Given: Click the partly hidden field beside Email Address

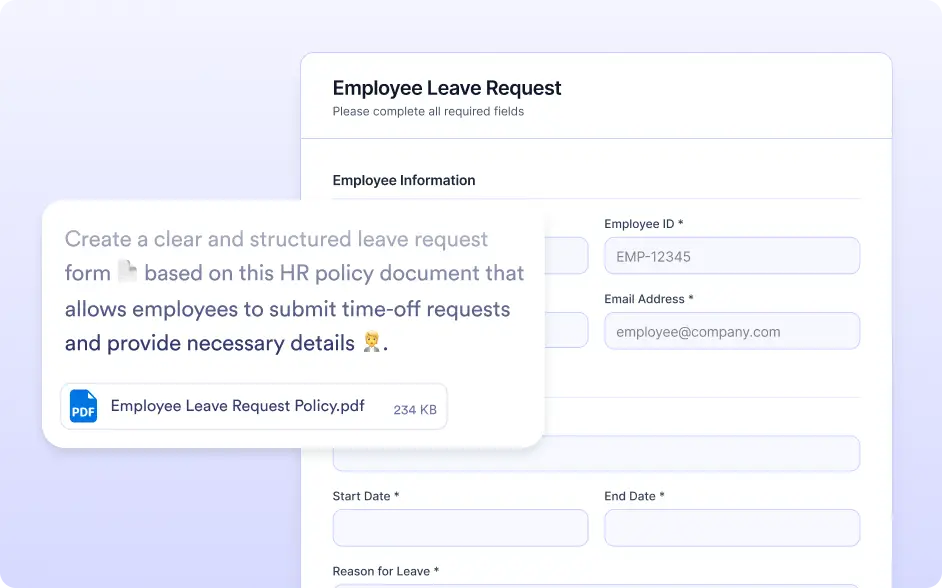Looking at the screenshot, I should click(566, 330).
